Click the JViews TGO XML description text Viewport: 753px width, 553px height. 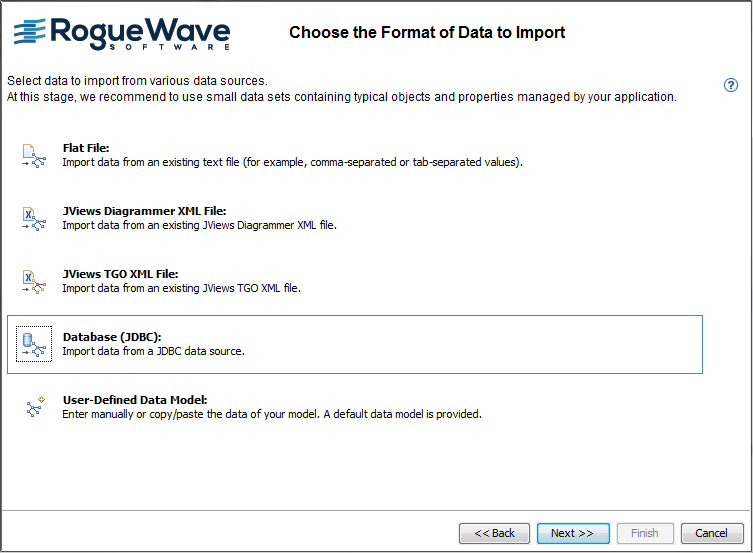(181, 288)
